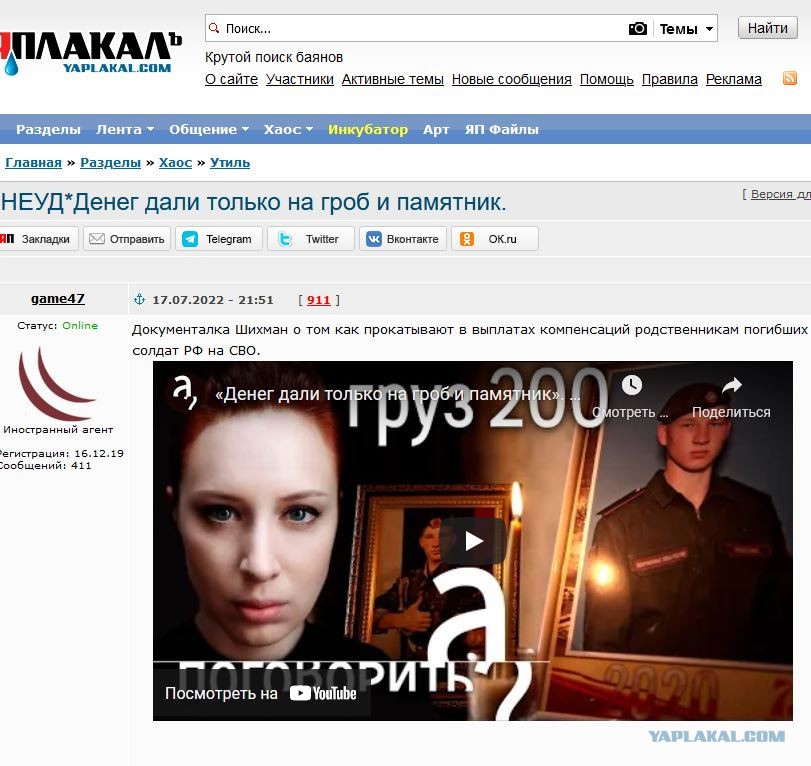Open the game47 profile link

pos(57,298)
